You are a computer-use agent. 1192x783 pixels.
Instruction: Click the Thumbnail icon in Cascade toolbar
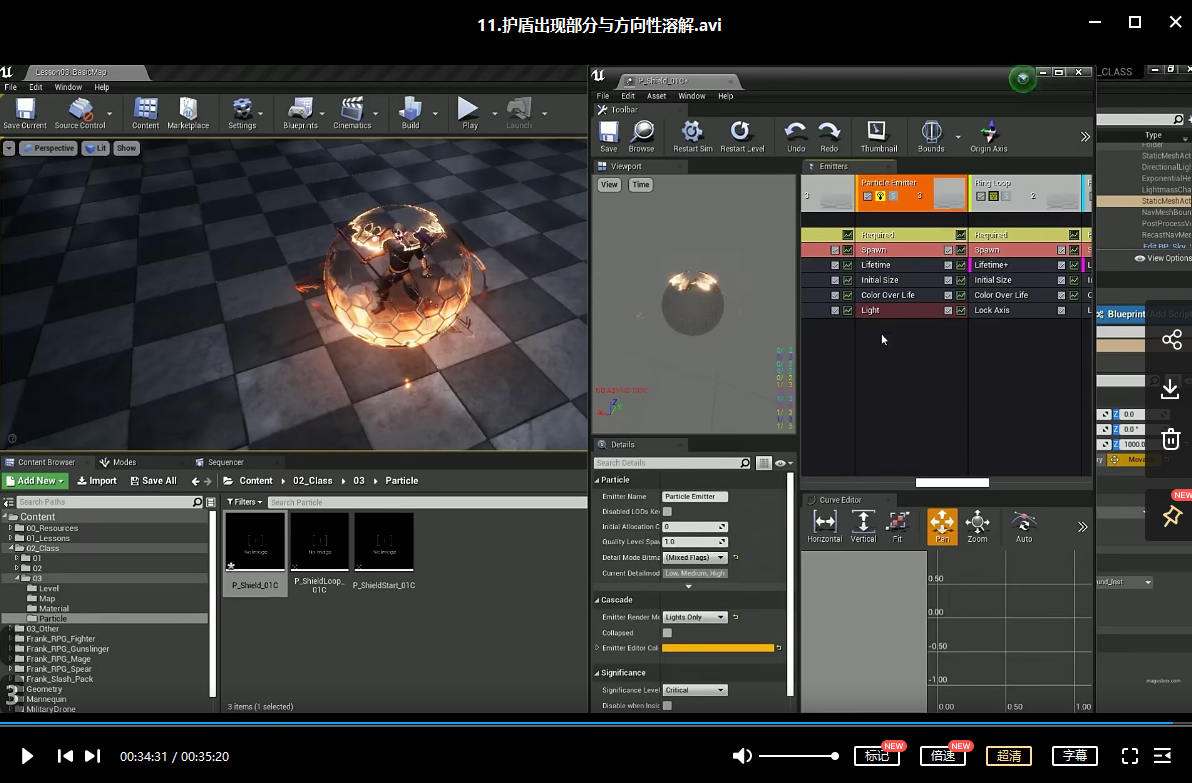click(x=877, y=132)
